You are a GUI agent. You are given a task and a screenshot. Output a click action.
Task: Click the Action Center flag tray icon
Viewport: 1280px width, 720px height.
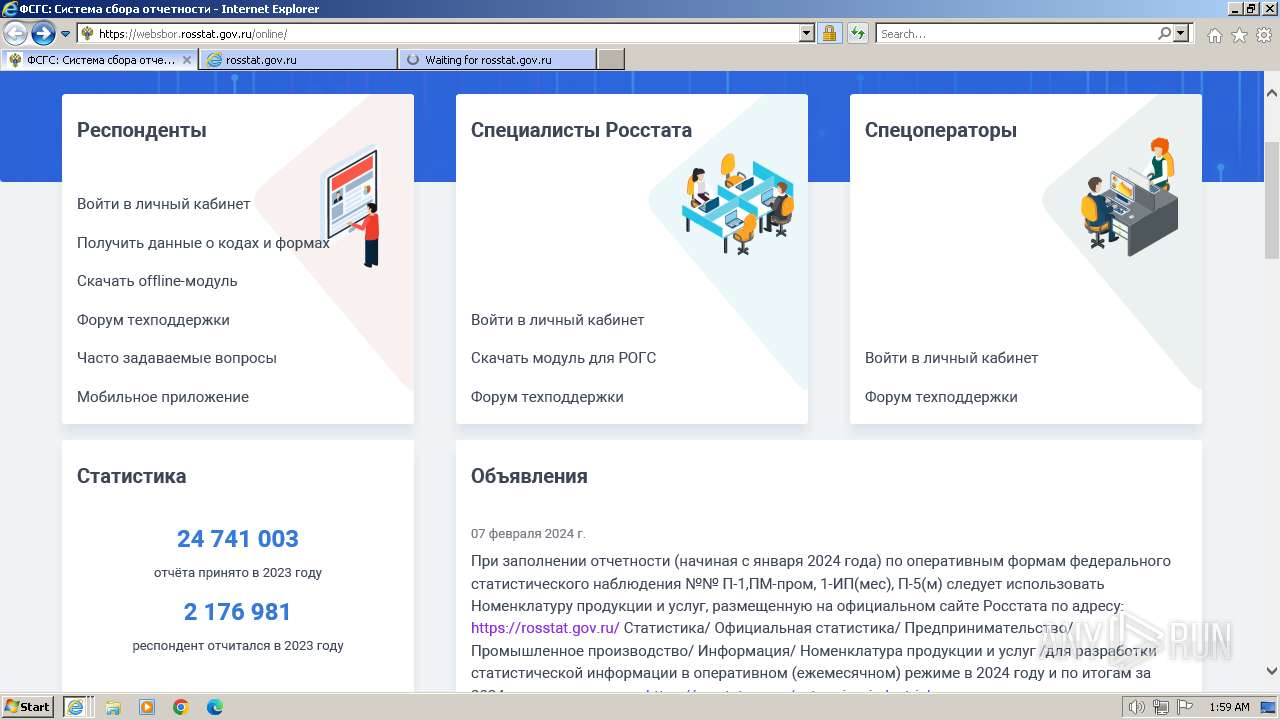[1185, 707]
